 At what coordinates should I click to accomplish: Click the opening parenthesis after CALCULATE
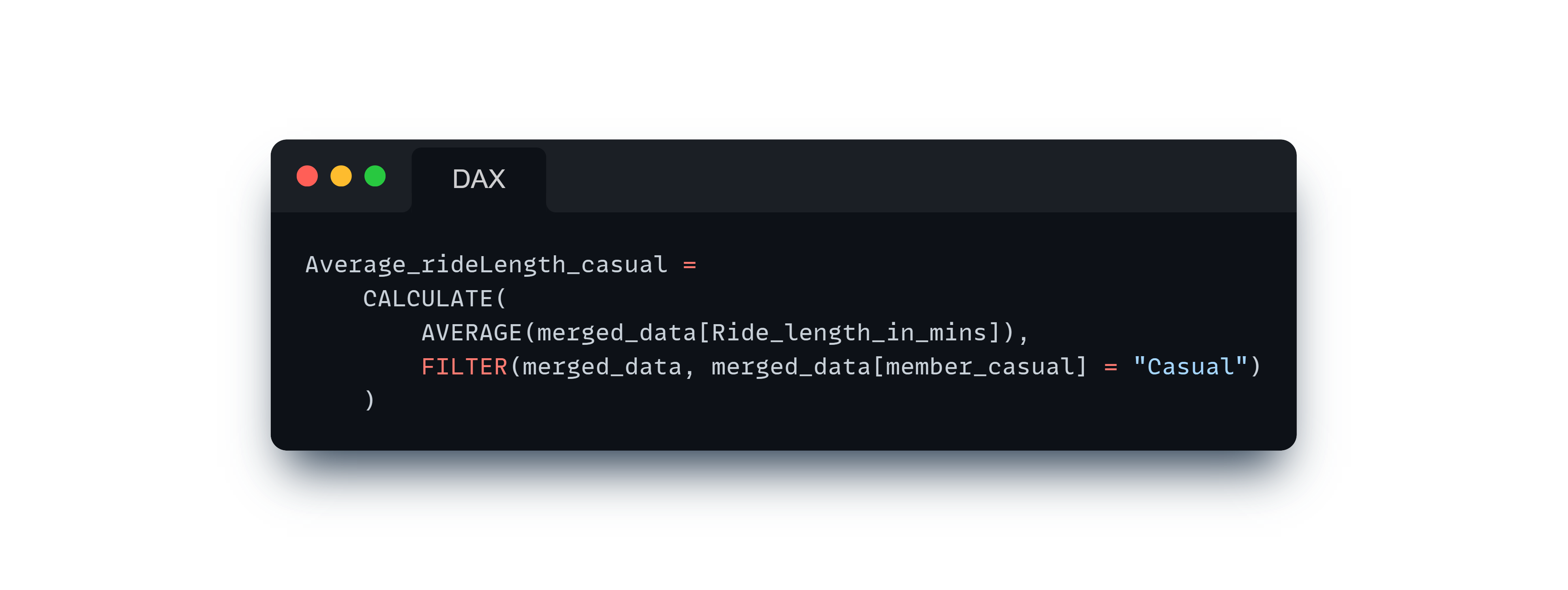501,299
